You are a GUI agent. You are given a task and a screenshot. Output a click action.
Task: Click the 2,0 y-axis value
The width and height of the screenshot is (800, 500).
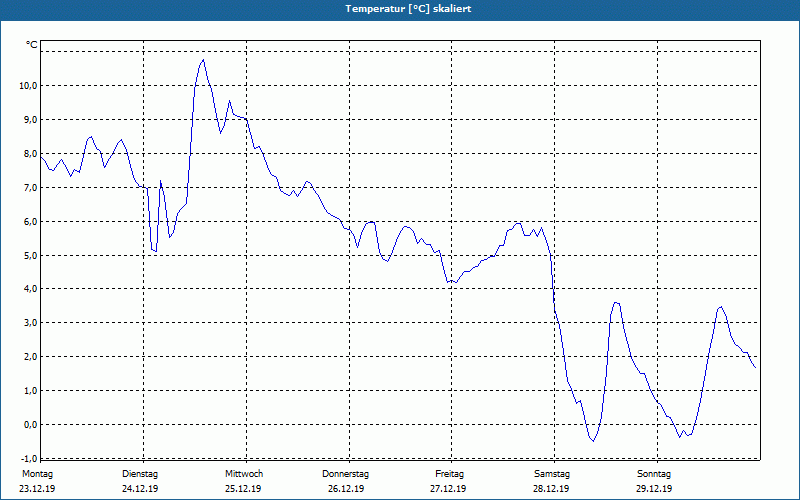pos(30,357)
